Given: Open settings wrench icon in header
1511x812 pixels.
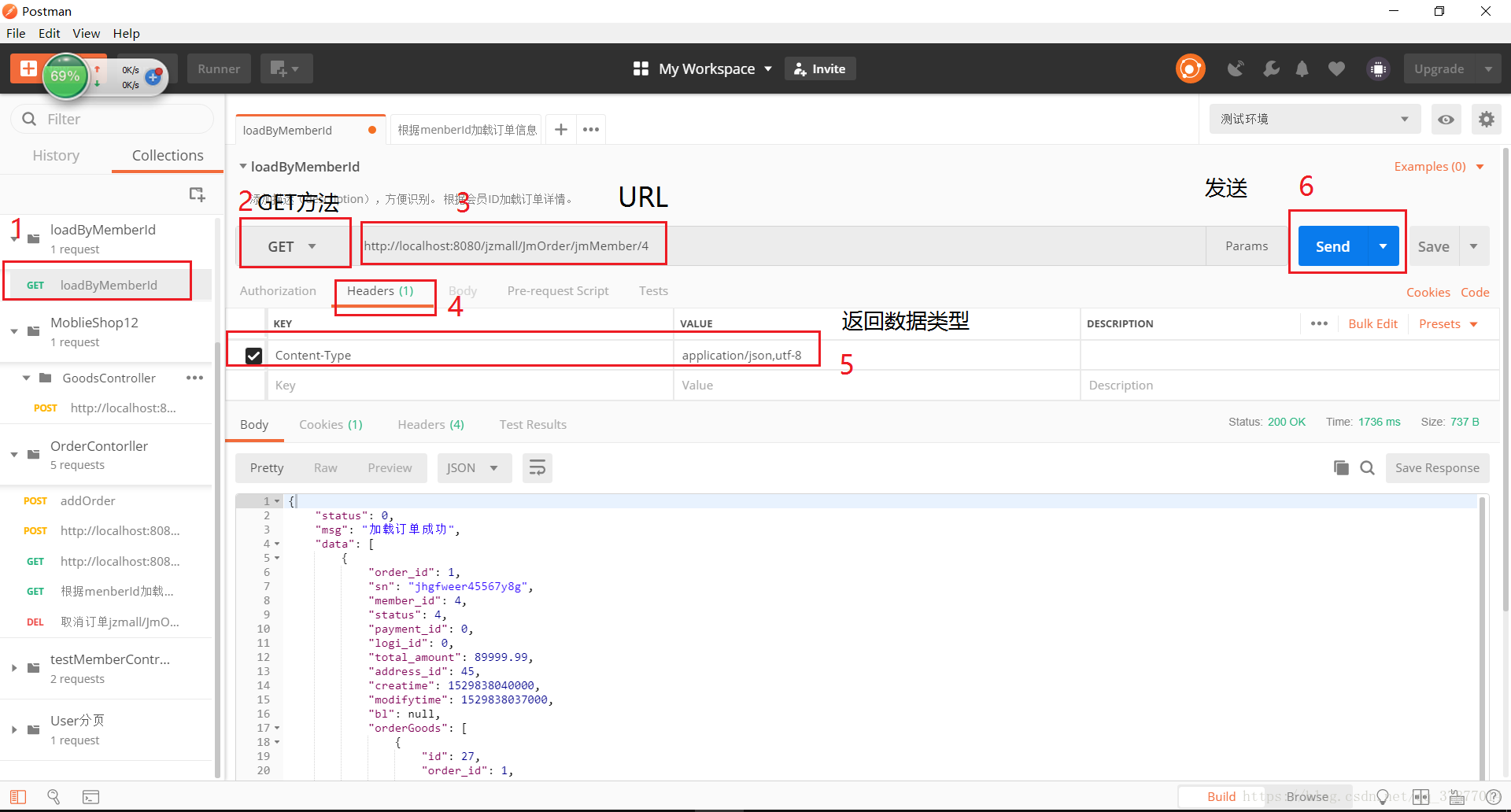Looking at the screenshot, I should point(1270,69).
